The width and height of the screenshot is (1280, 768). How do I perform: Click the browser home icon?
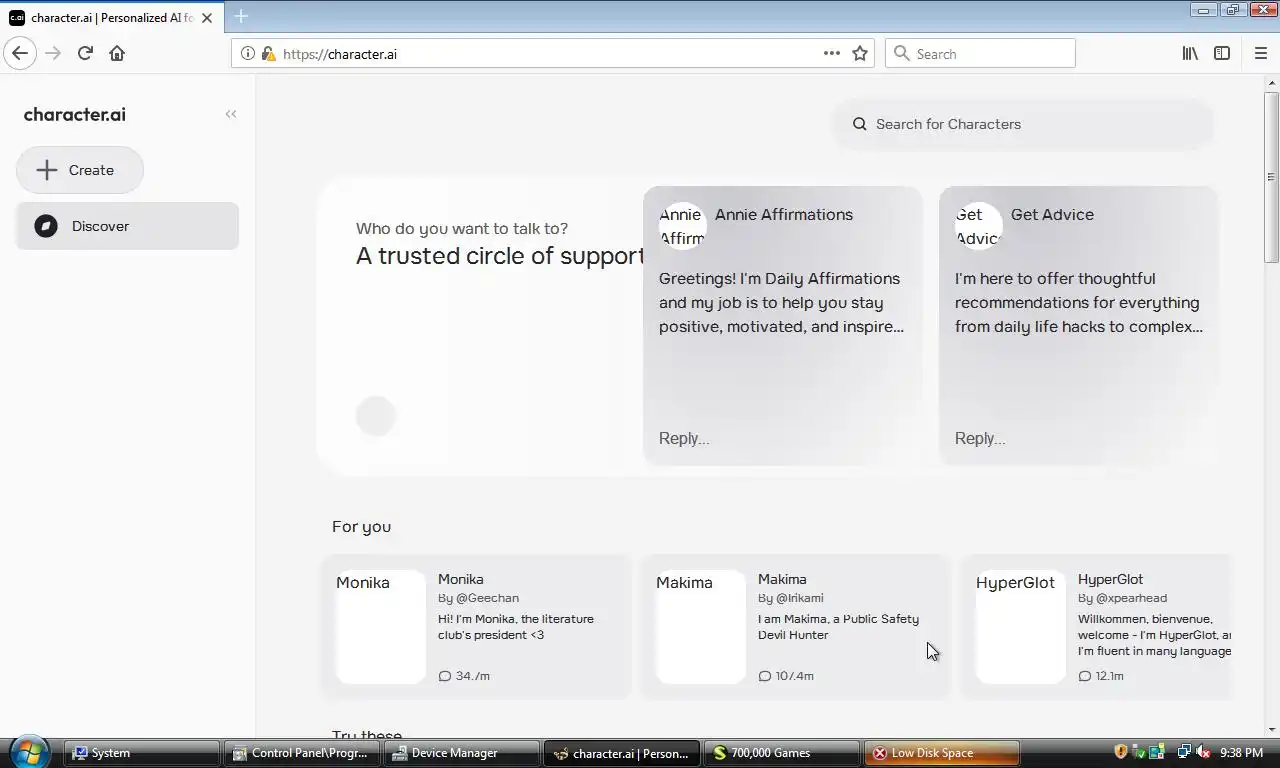117,53
